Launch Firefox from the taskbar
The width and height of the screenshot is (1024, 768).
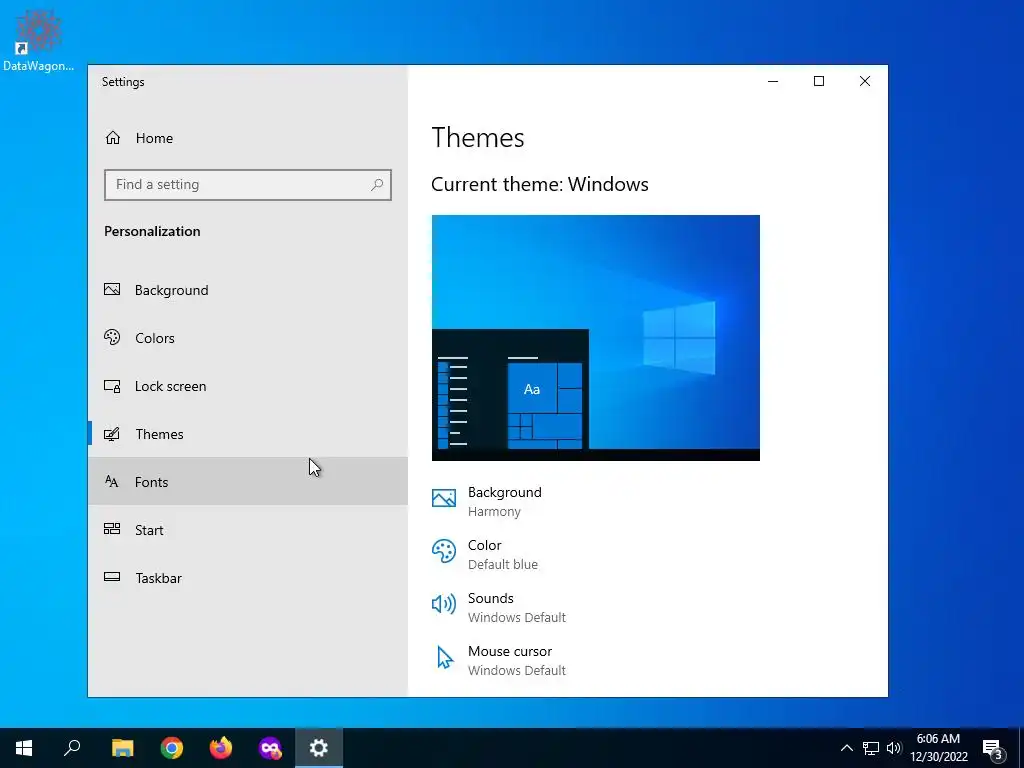pyautogui.click(x=221, y=748)
